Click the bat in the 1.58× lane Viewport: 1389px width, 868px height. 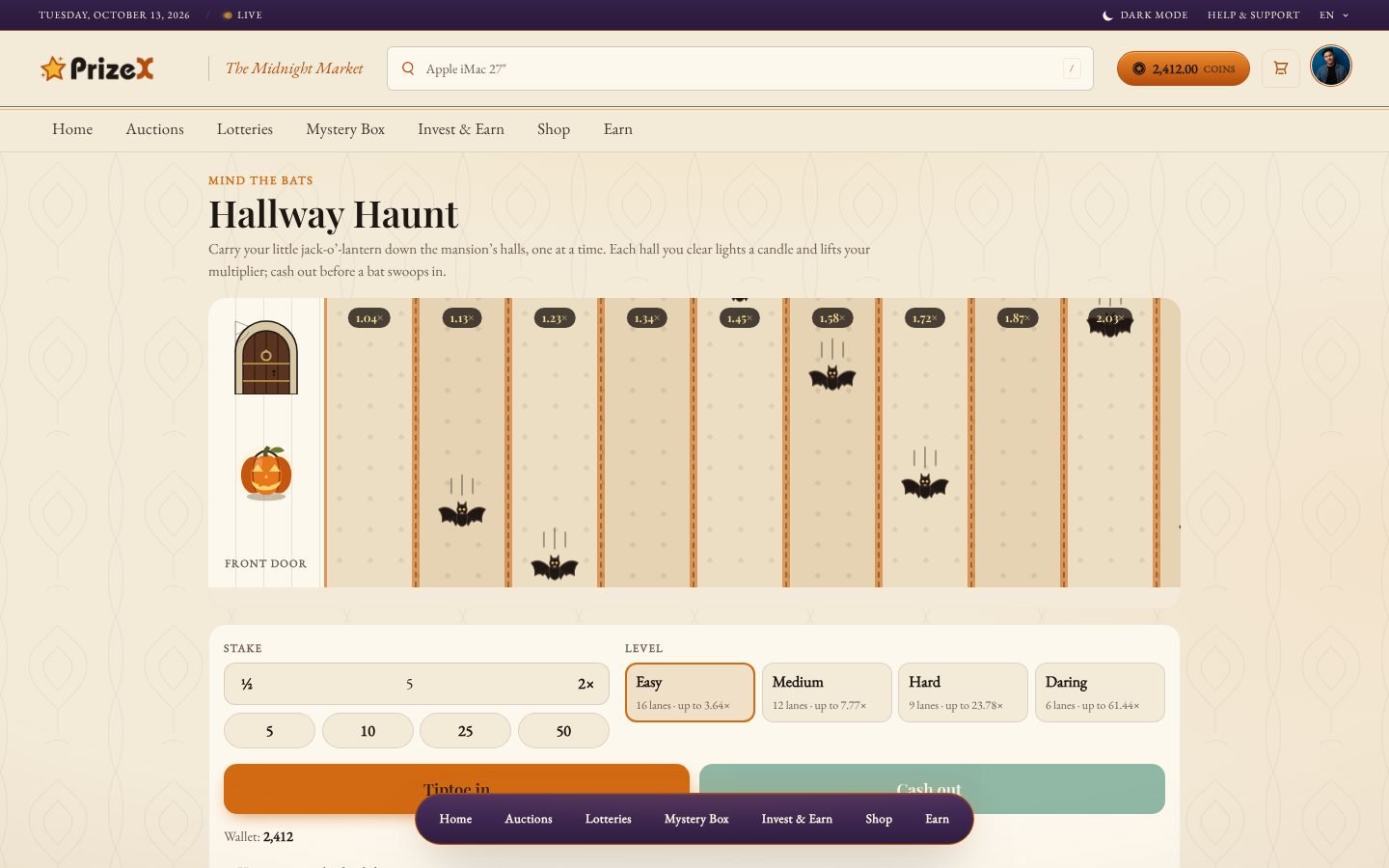click(832, 377)
